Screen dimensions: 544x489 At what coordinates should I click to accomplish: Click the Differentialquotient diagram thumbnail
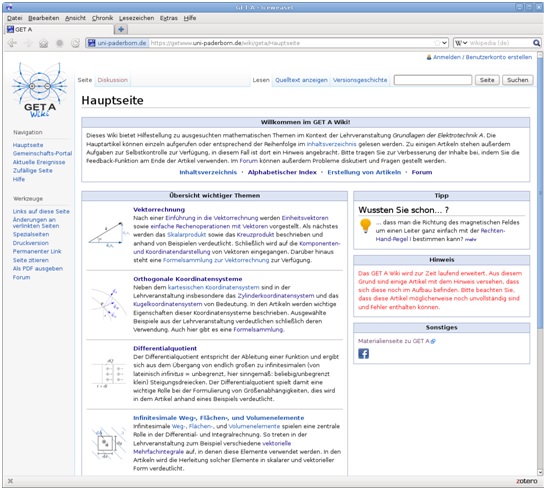[x=108, y=373]
